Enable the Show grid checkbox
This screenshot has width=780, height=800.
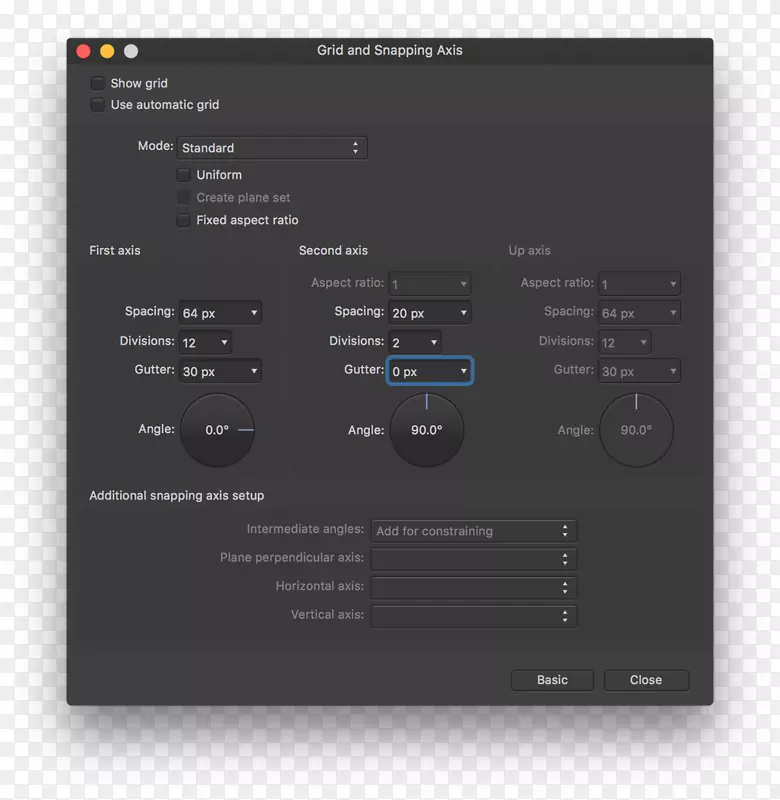click(97, 83)
